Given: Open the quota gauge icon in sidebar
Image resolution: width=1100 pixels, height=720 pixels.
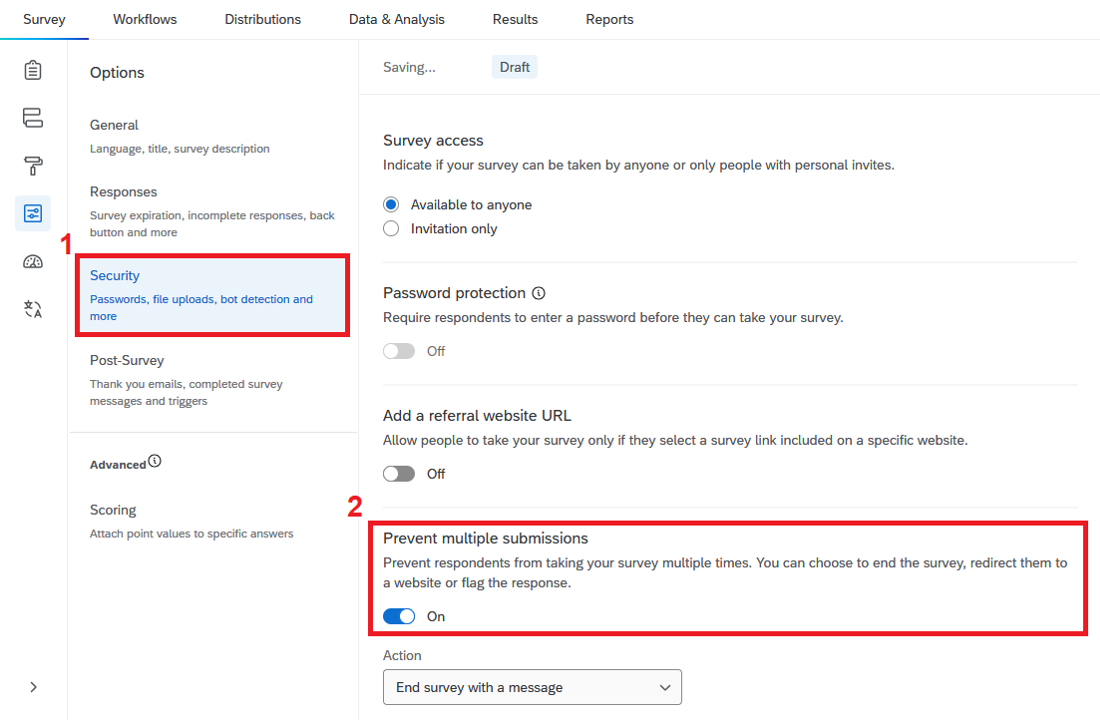Looking at the screenshot, I should [33, 262].
